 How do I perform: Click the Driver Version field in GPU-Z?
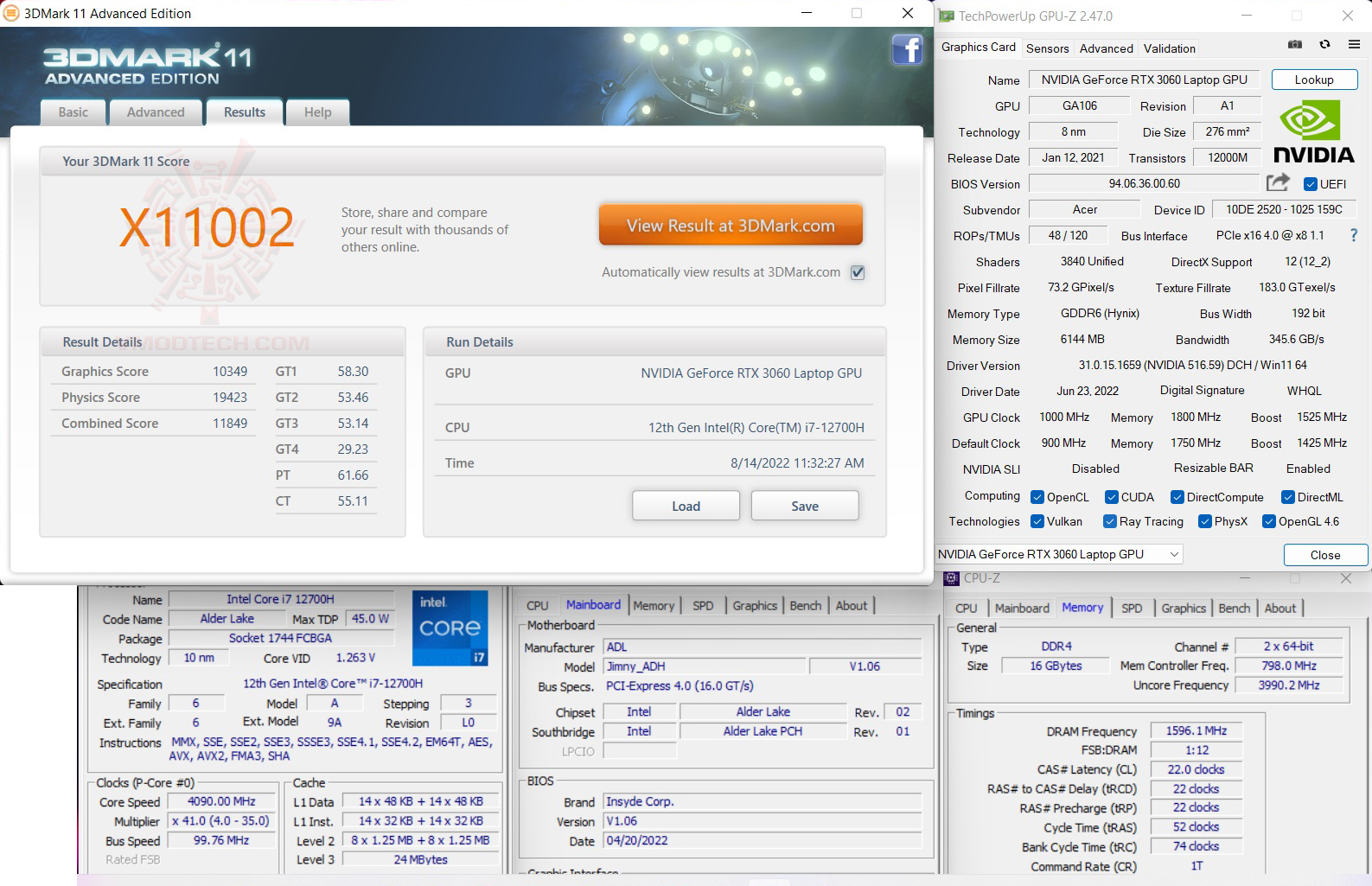[1192, 365]
